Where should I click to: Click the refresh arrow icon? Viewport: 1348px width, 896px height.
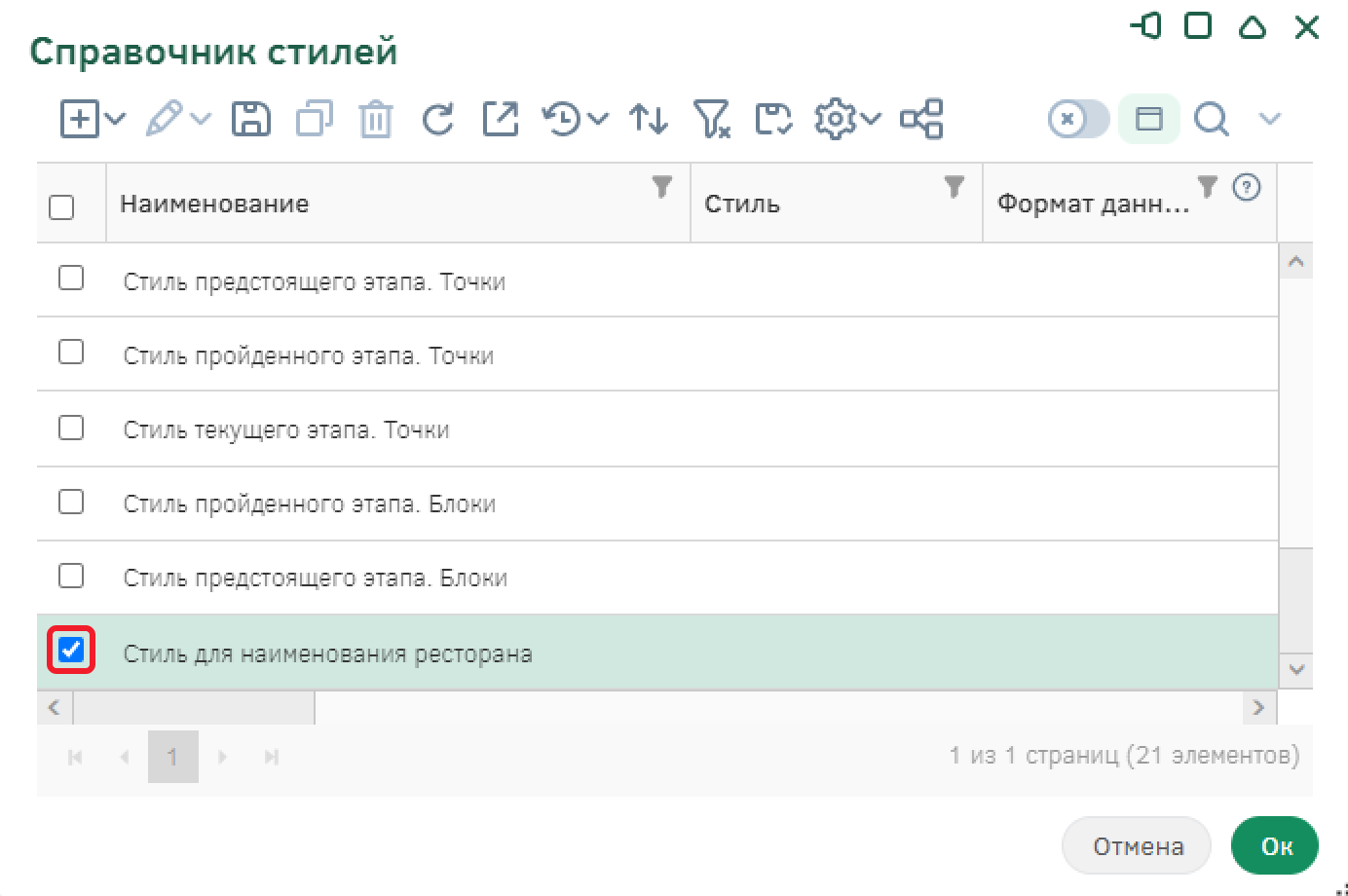click(x=437, y=120)
